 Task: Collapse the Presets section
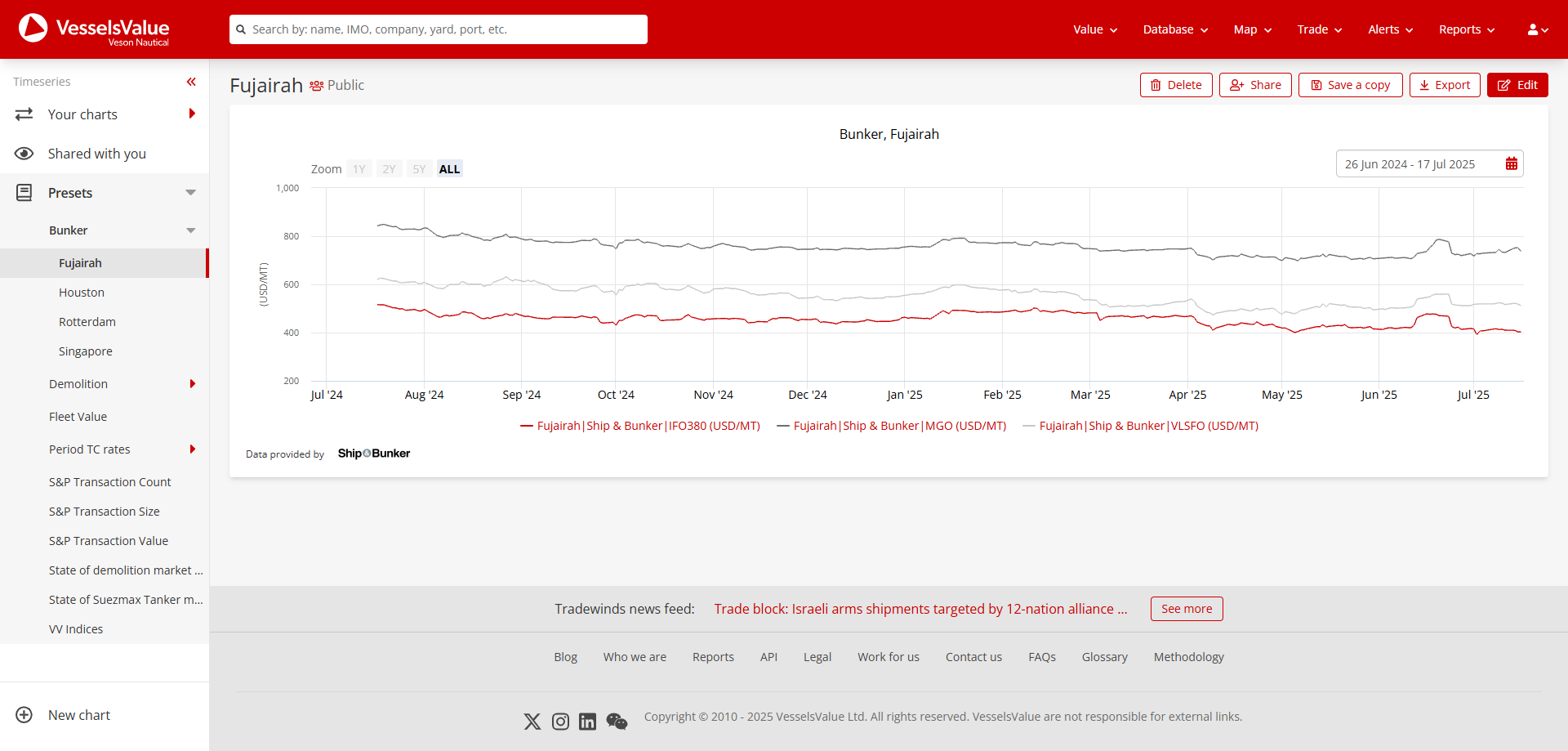(189, 193)
